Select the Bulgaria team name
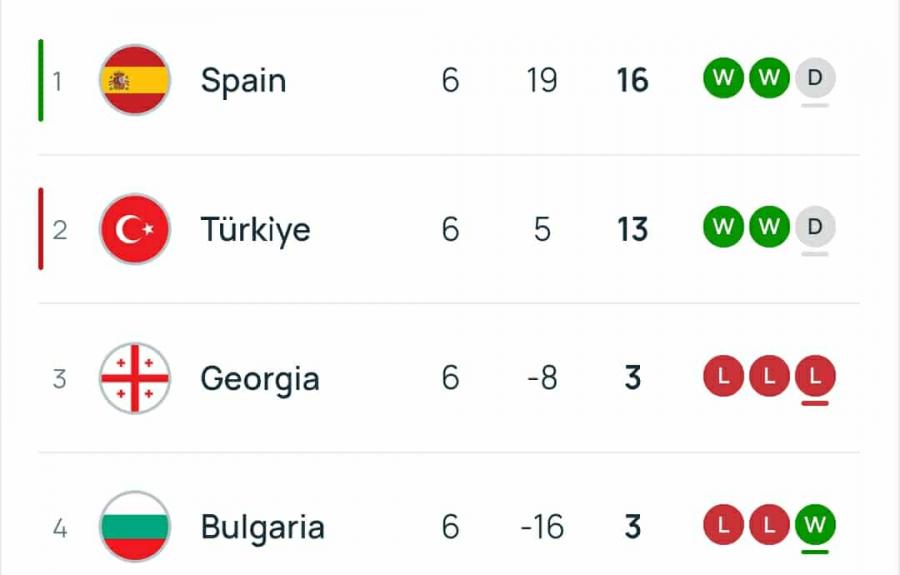 point(262,526)
